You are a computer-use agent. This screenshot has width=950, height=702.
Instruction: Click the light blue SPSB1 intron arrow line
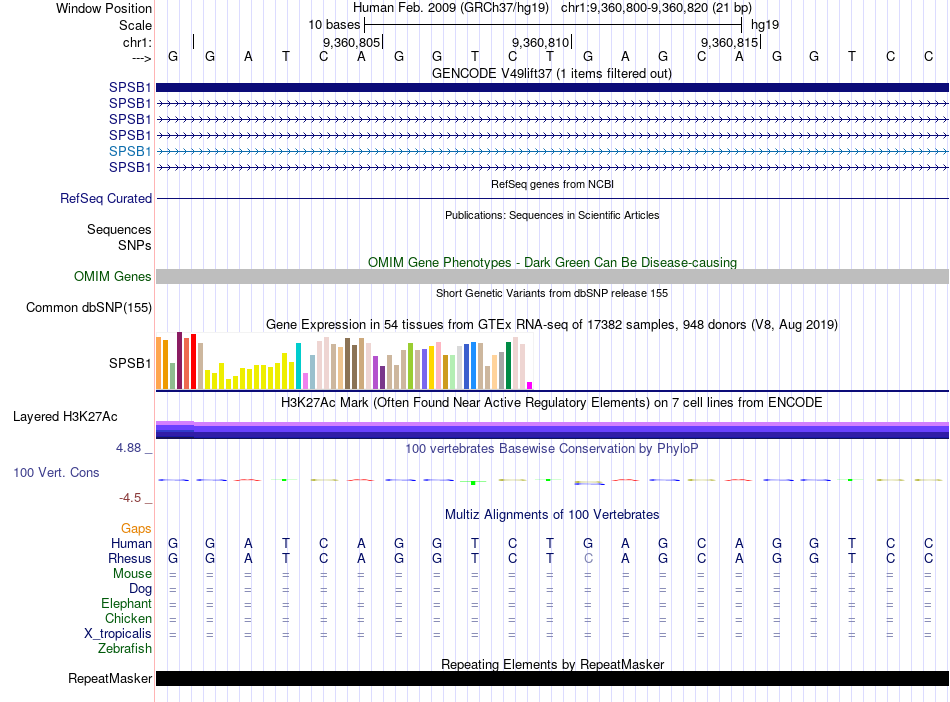pos(552,151)
